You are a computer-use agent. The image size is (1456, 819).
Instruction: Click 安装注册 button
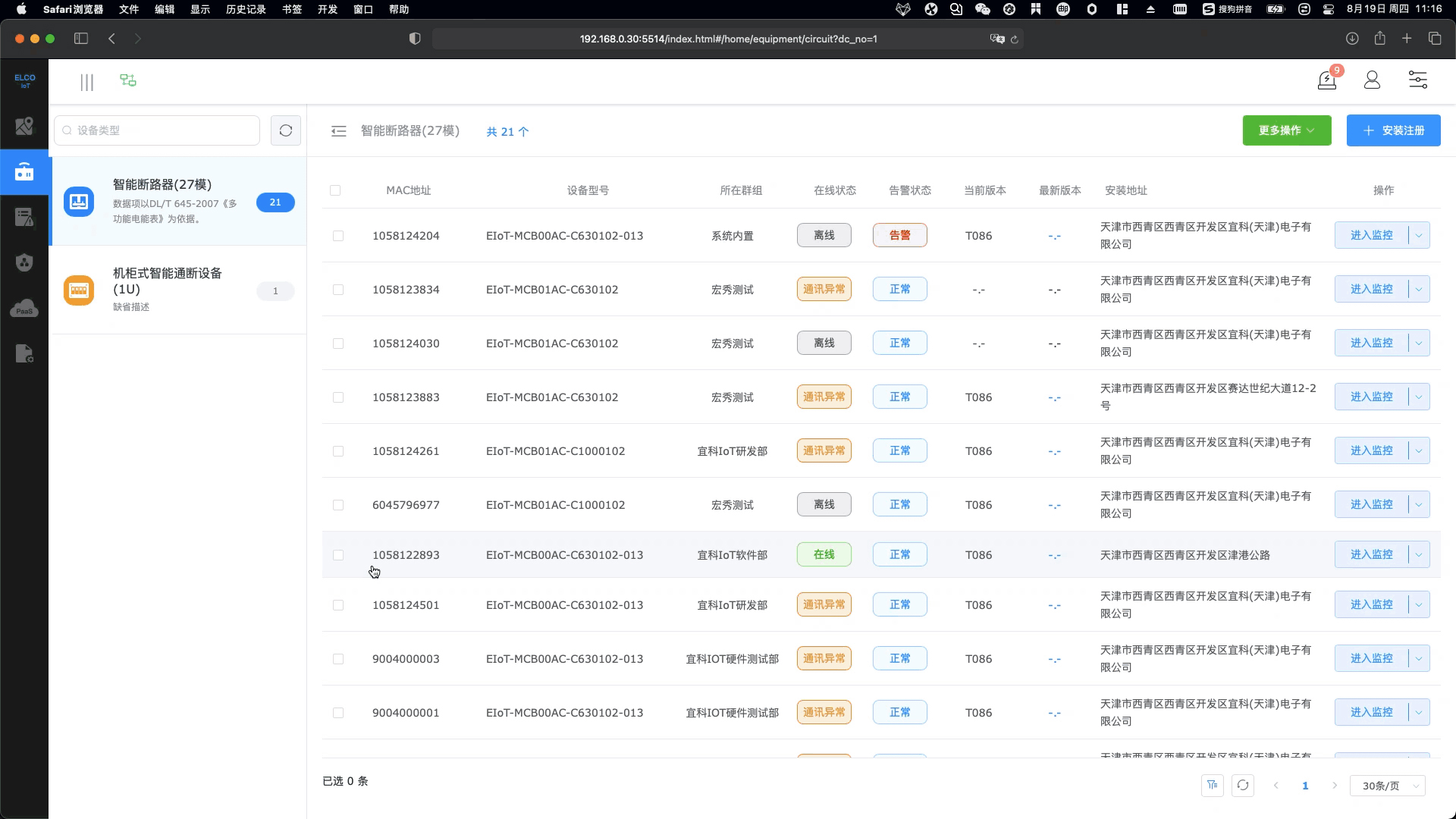point(1393,130)
